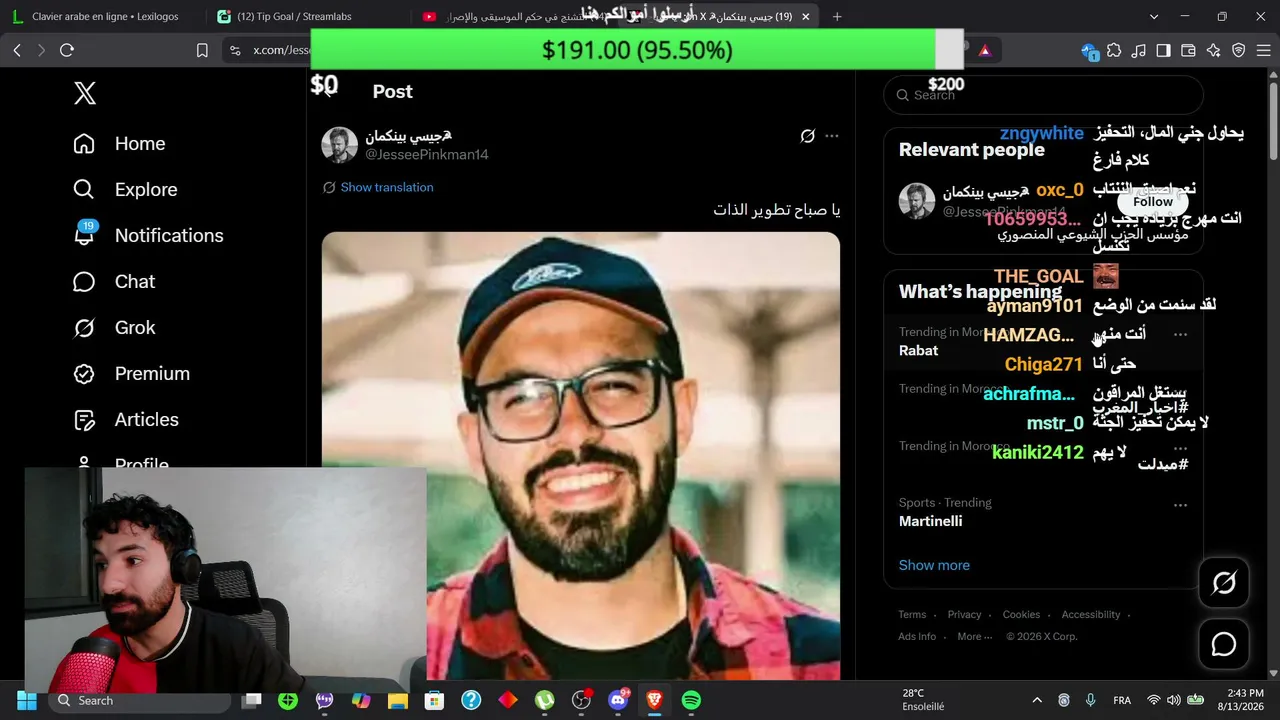Viewport: 1280px width, 720px height.
Task: Open the browser main menu
Action: 1263,50
